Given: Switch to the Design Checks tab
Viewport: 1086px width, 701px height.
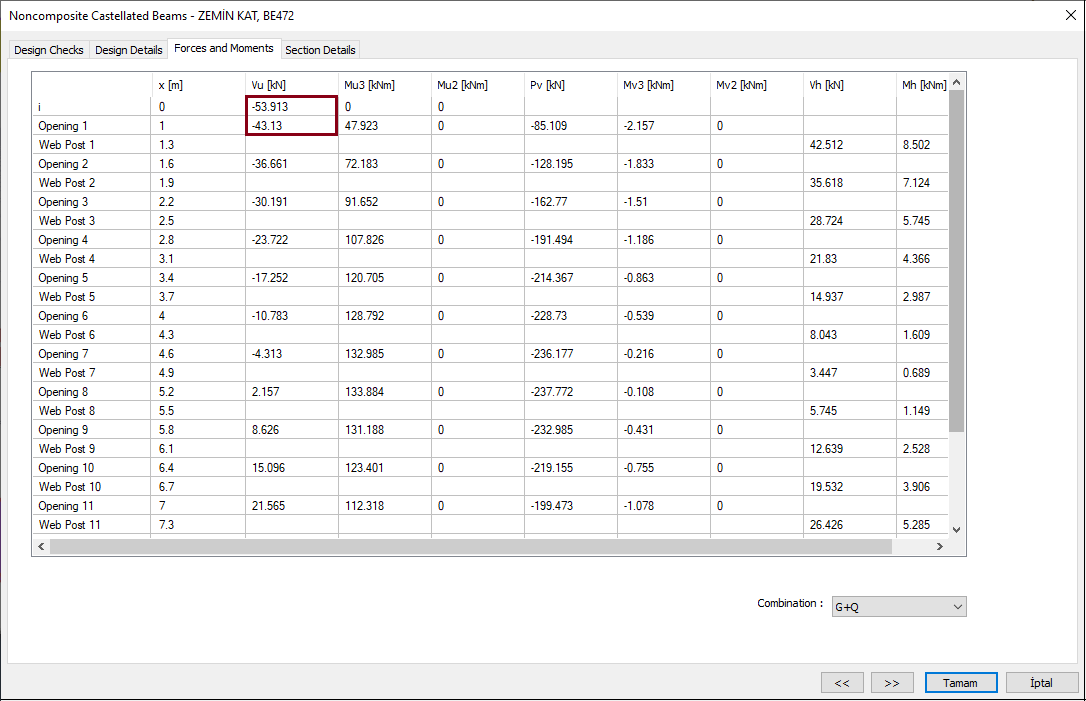Looking at the screenshot, I should click(x=48, y=49).
